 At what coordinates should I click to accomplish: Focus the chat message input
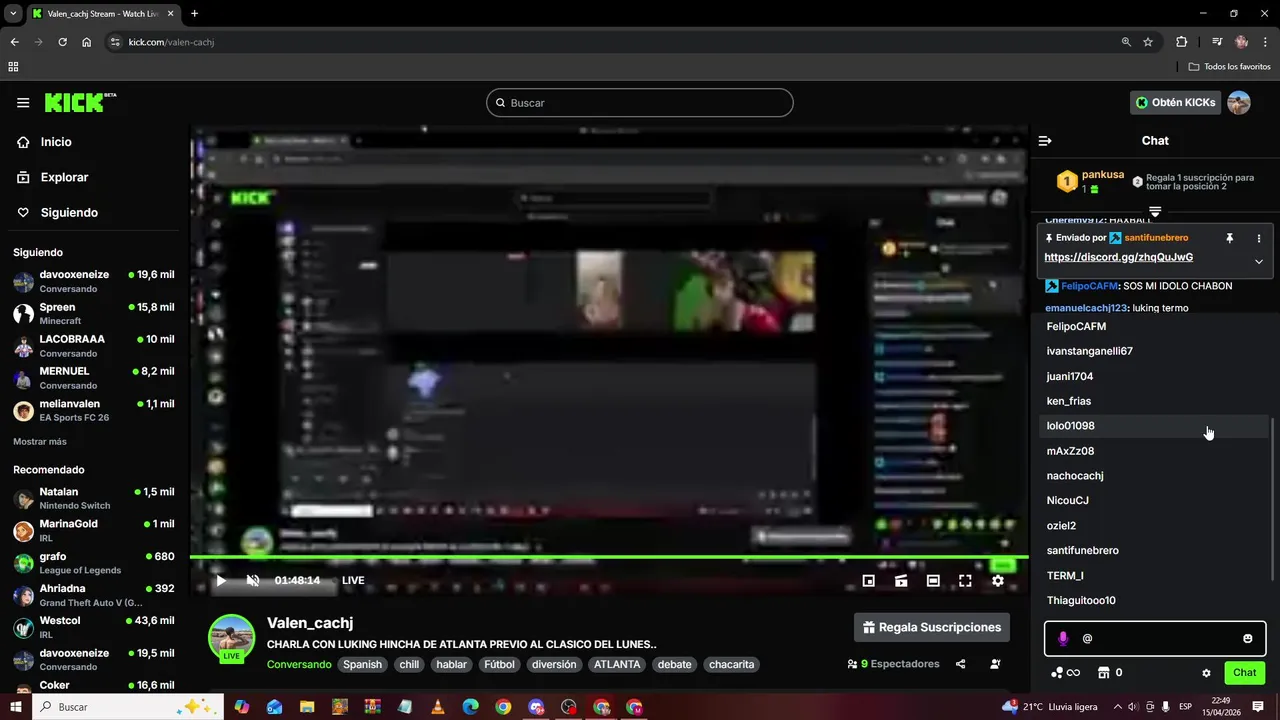pos(1155,638)
